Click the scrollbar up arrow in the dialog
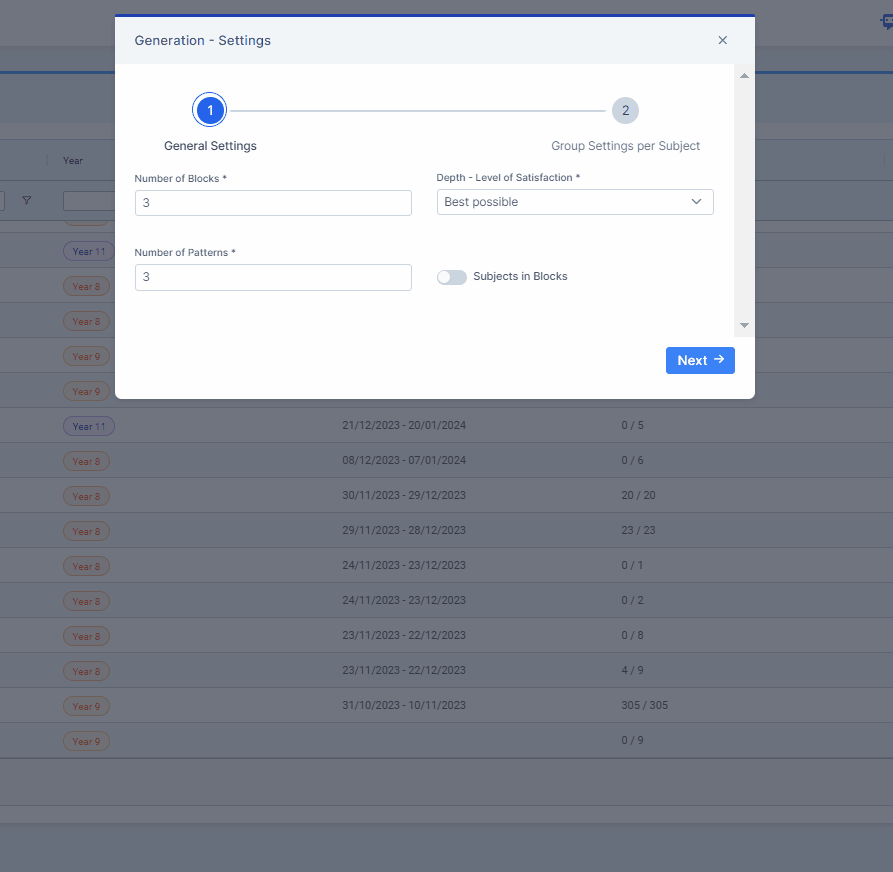This screenshot has width=893, height=872. [x=743, y=75]
